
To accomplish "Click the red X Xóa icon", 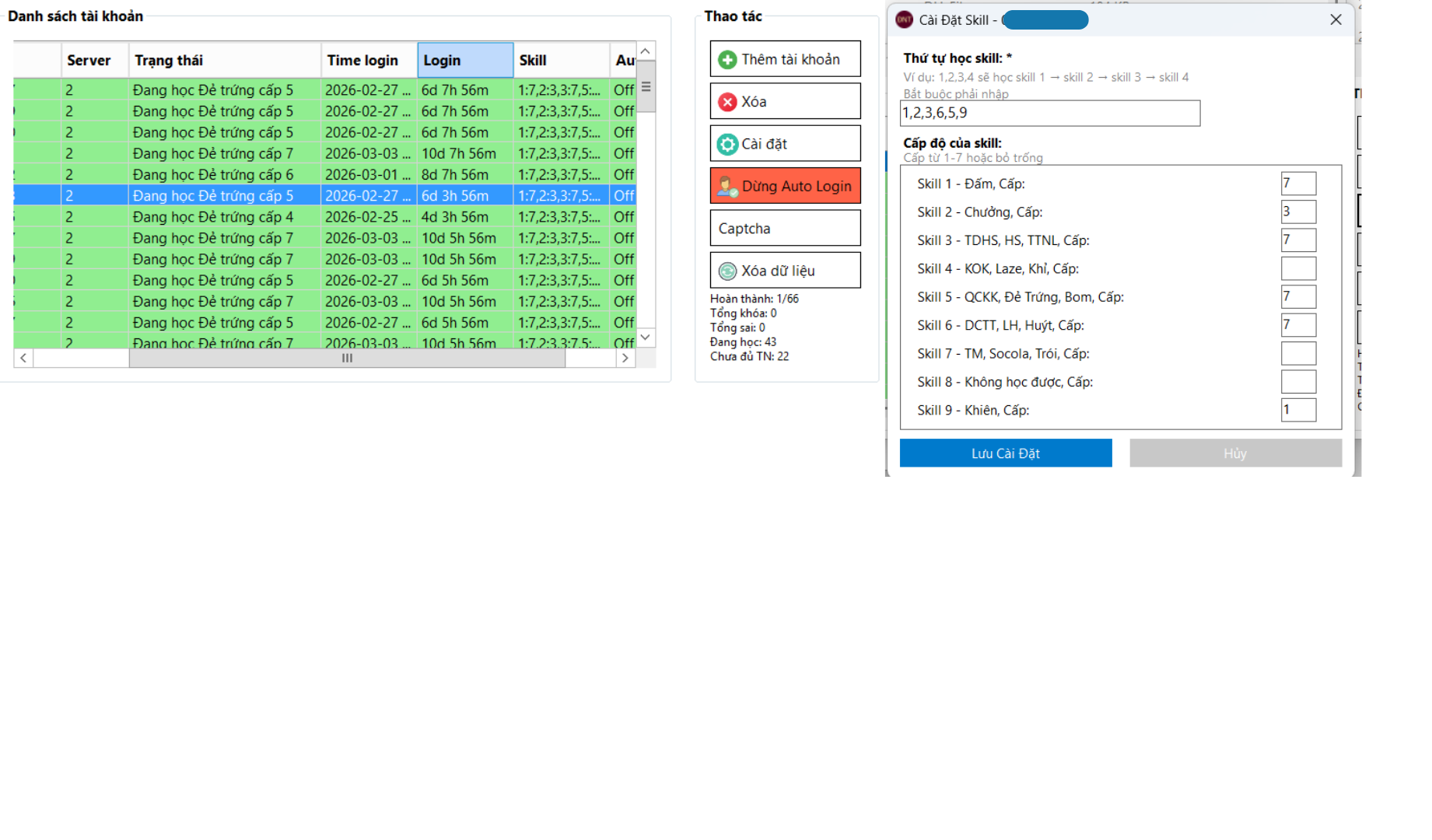I will [727, 102].
